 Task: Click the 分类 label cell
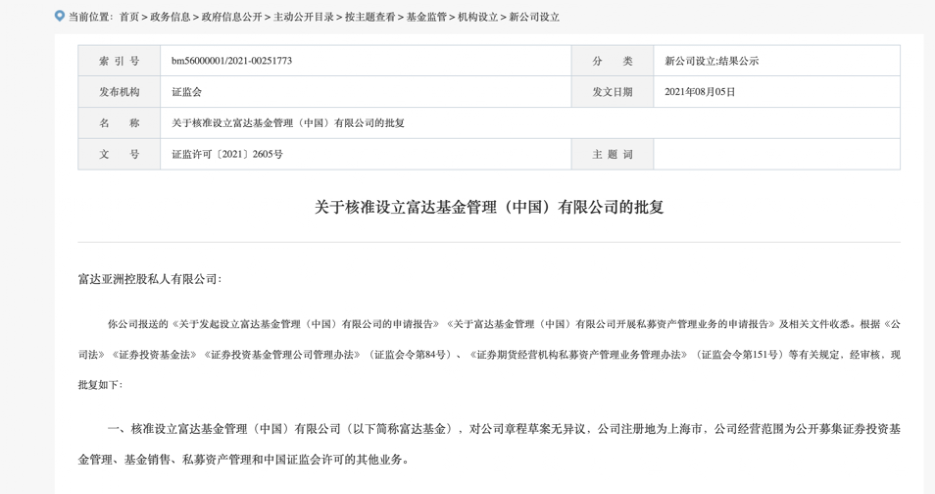coord(612,61)
